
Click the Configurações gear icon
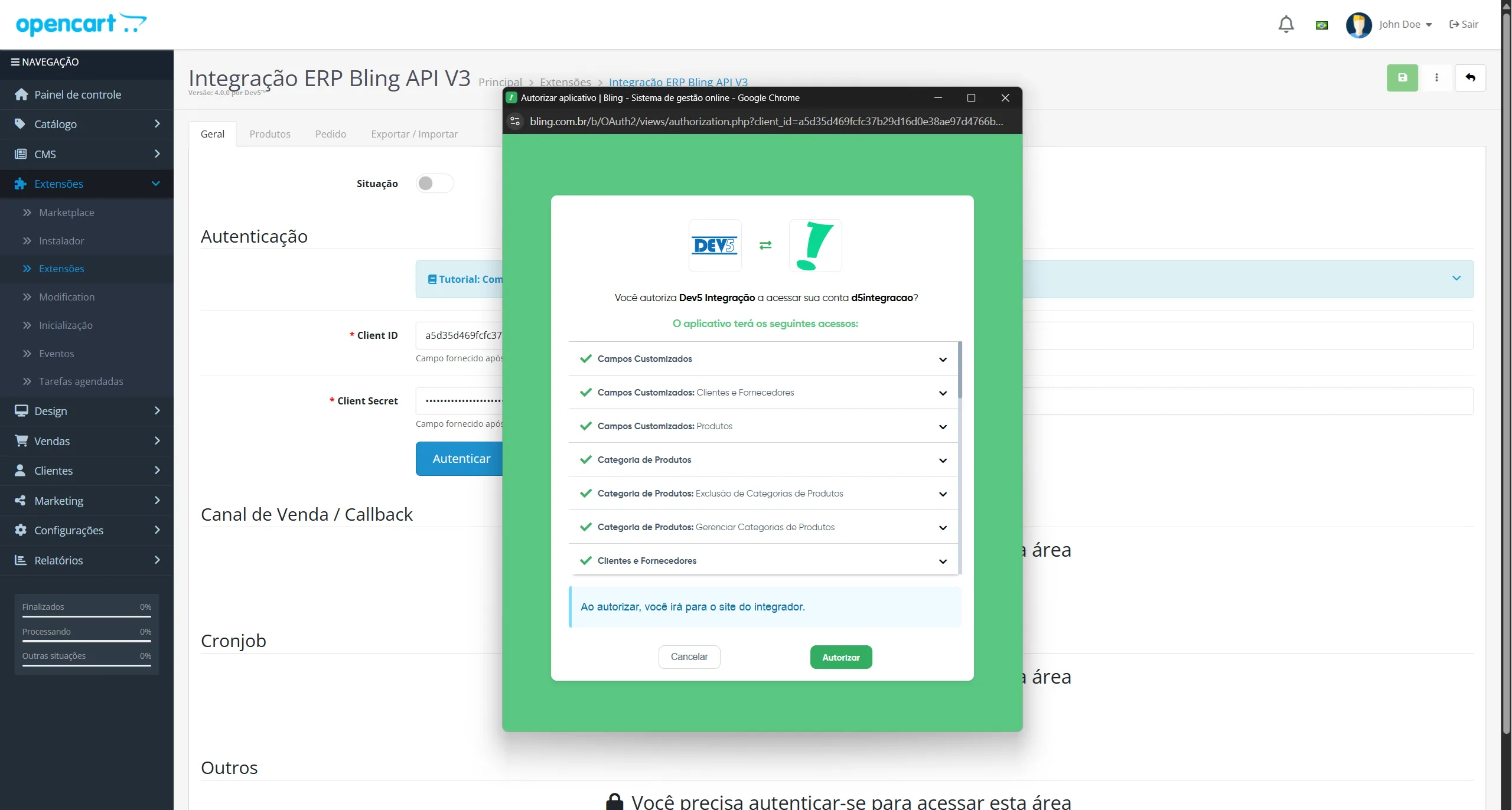coord(21,530)
